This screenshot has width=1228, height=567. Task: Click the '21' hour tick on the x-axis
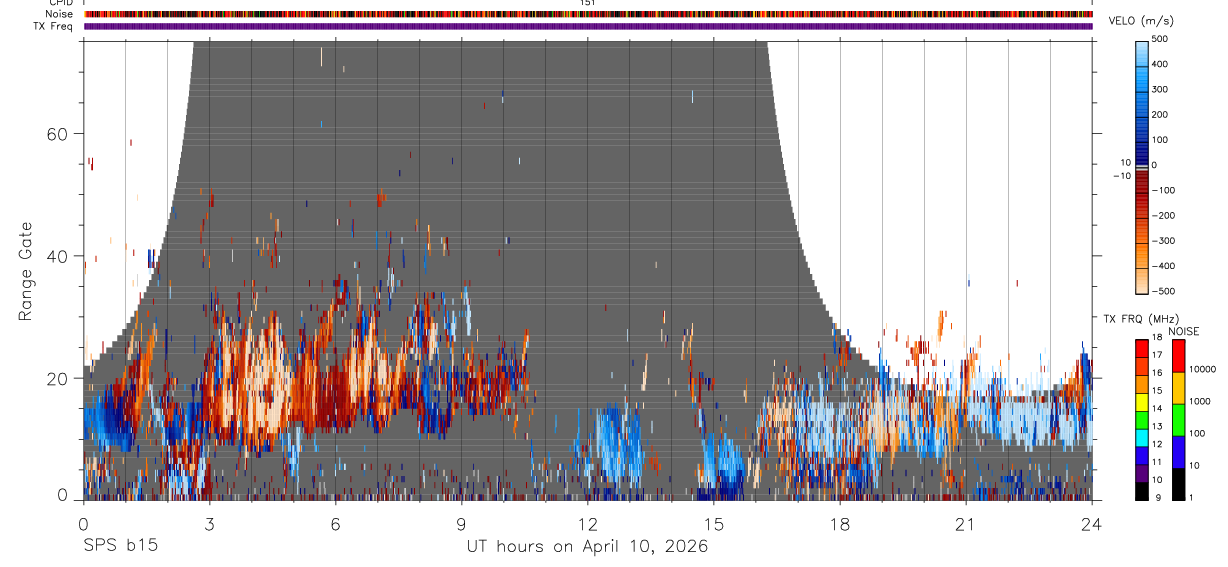pyautogui.click(x=966, y=523)
